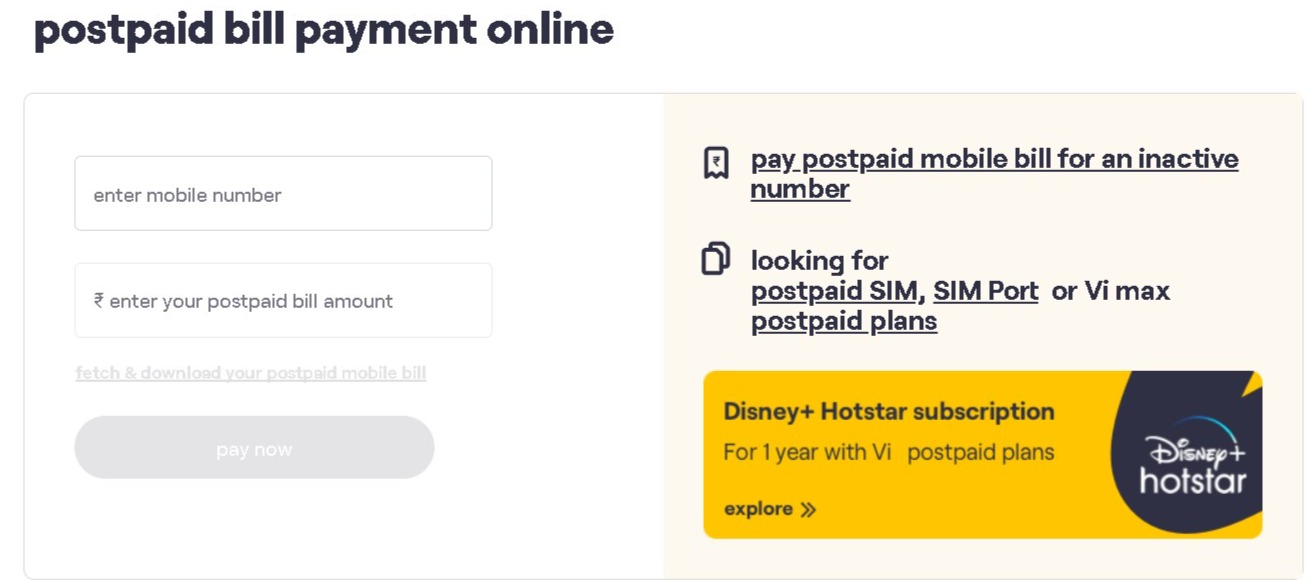Click inside the 'enter mobile number' field
This screenshot has height=580, width=1312.
[x=283, y=193]
